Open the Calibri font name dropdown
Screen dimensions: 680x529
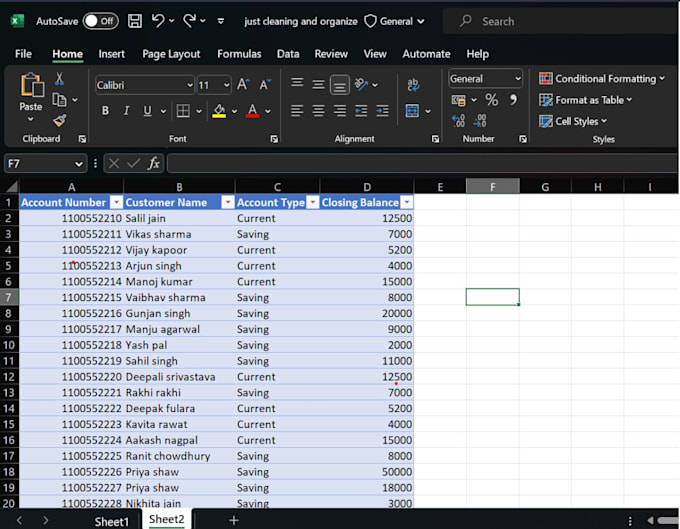tap(190, 85)
